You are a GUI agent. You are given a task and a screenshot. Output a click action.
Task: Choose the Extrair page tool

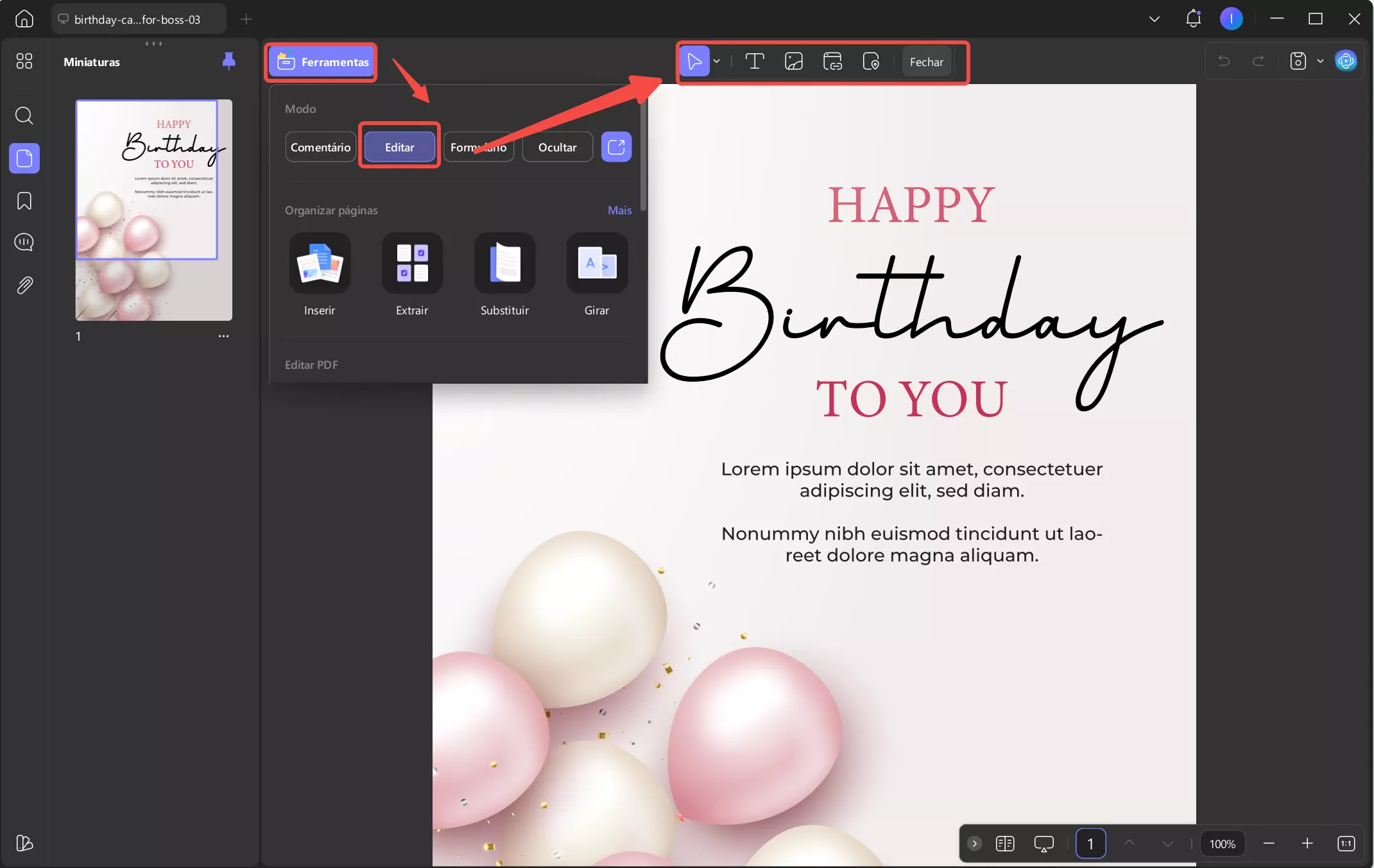(412, 275)
